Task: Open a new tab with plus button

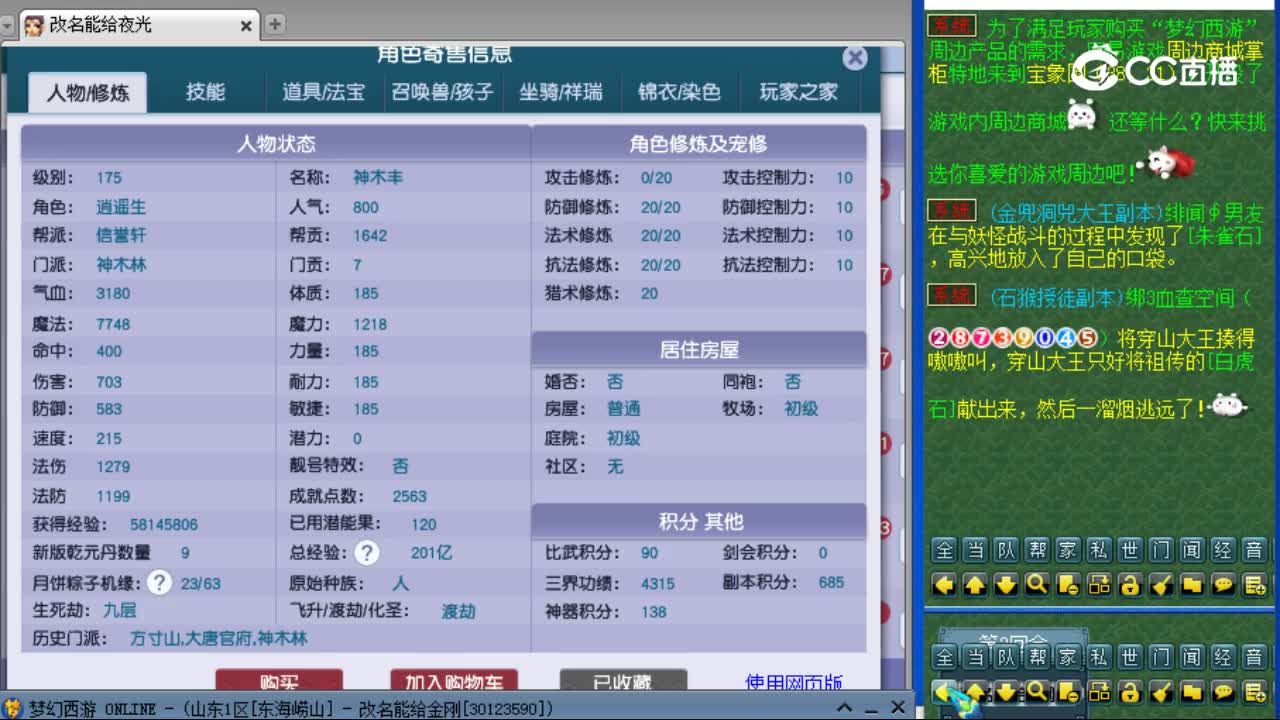Action: click(x=274, y=24)
